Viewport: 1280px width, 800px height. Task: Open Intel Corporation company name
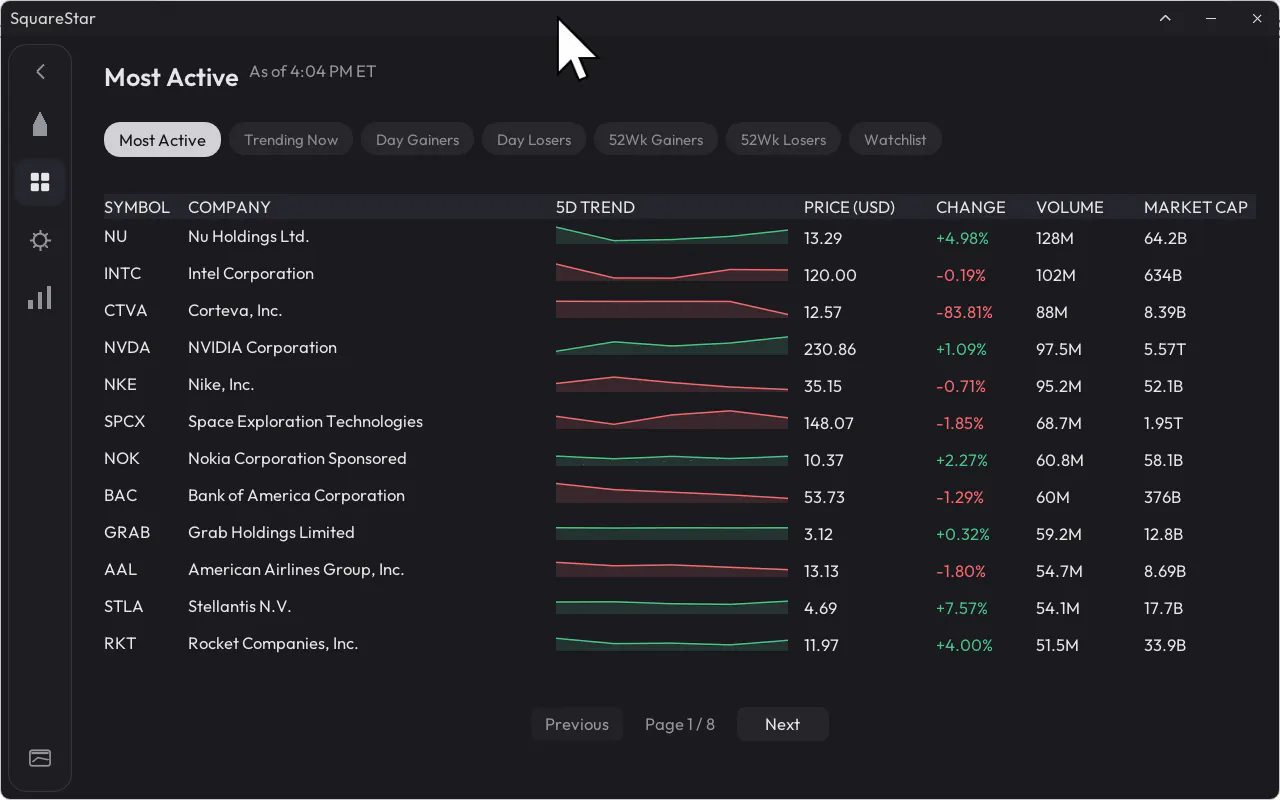(250, 273)
